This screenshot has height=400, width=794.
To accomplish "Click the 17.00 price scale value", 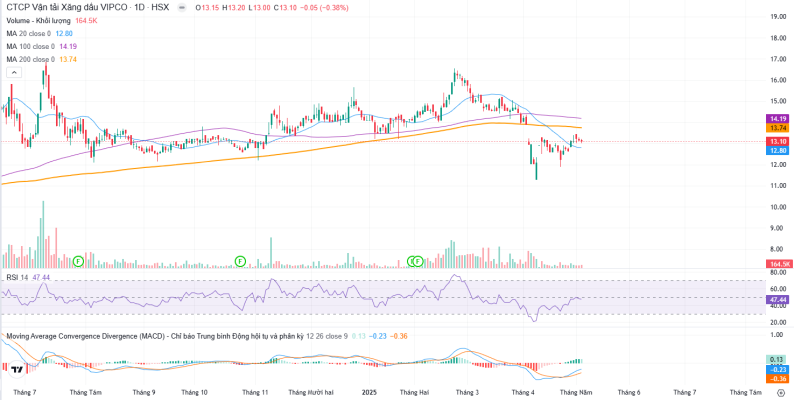I will pos(777,59).
